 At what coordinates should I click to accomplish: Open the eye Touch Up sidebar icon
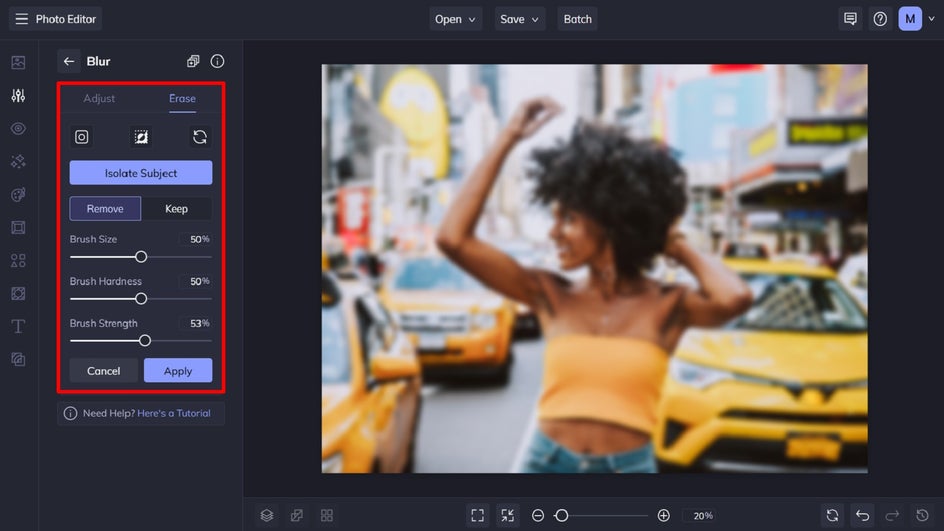[18, 129]
